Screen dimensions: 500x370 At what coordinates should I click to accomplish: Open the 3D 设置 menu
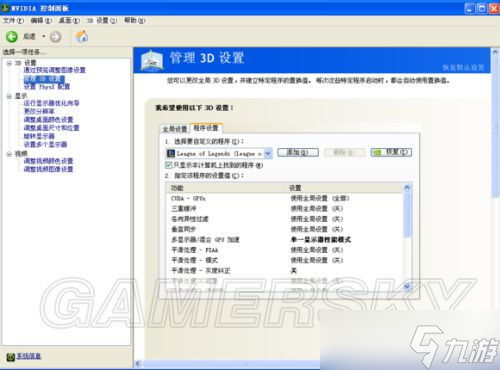click(102, 21)
